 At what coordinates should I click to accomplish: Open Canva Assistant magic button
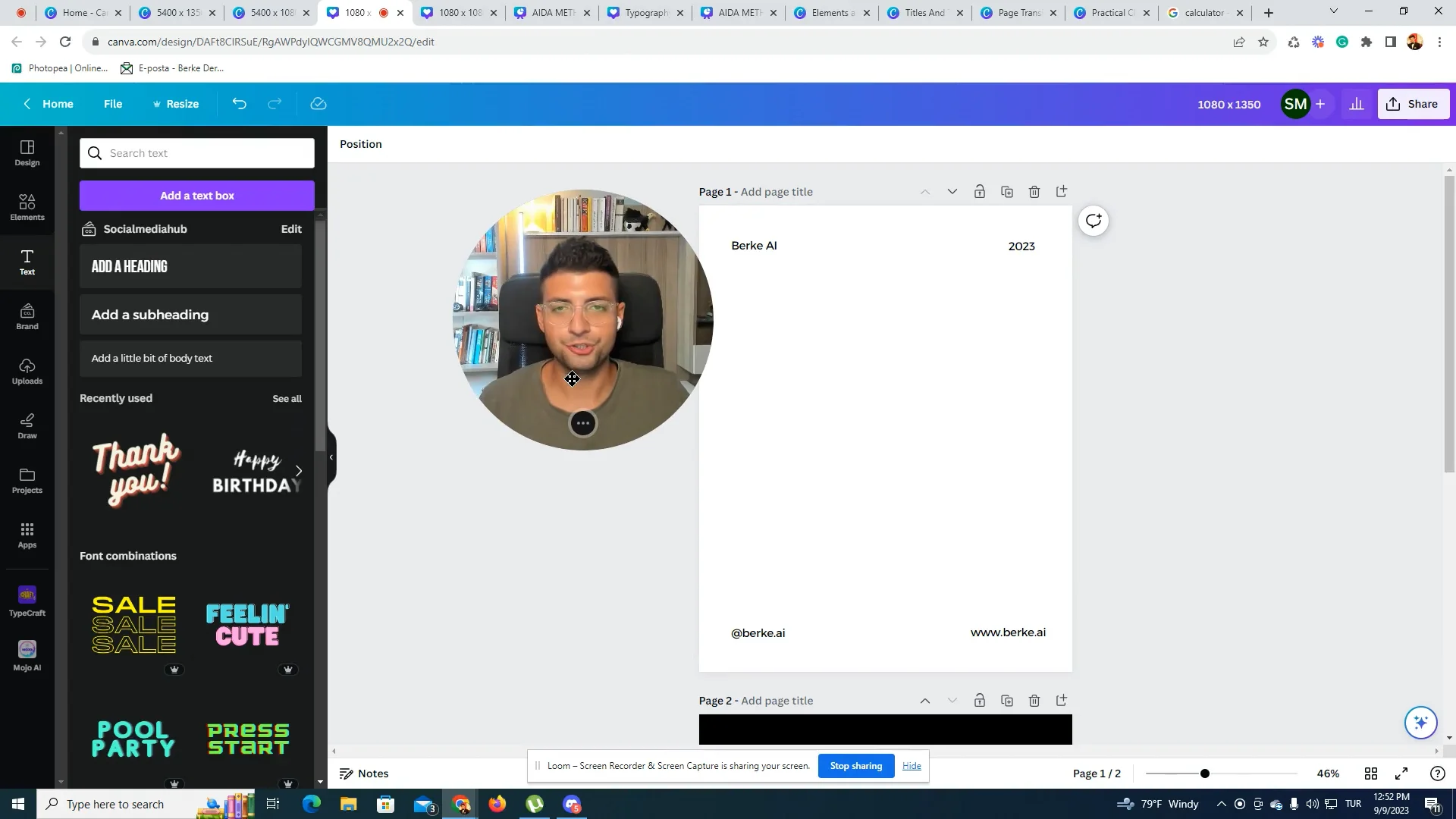[x=1421, y=723]
